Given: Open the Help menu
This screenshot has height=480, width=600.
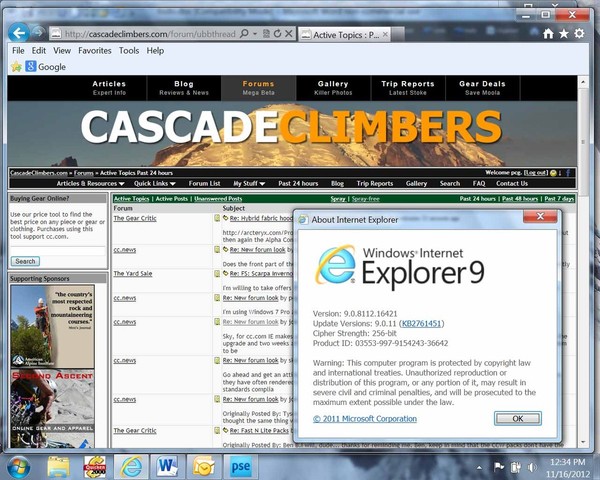Looking at the screenshot, I should pyautogui.click(x=155, y=51).
